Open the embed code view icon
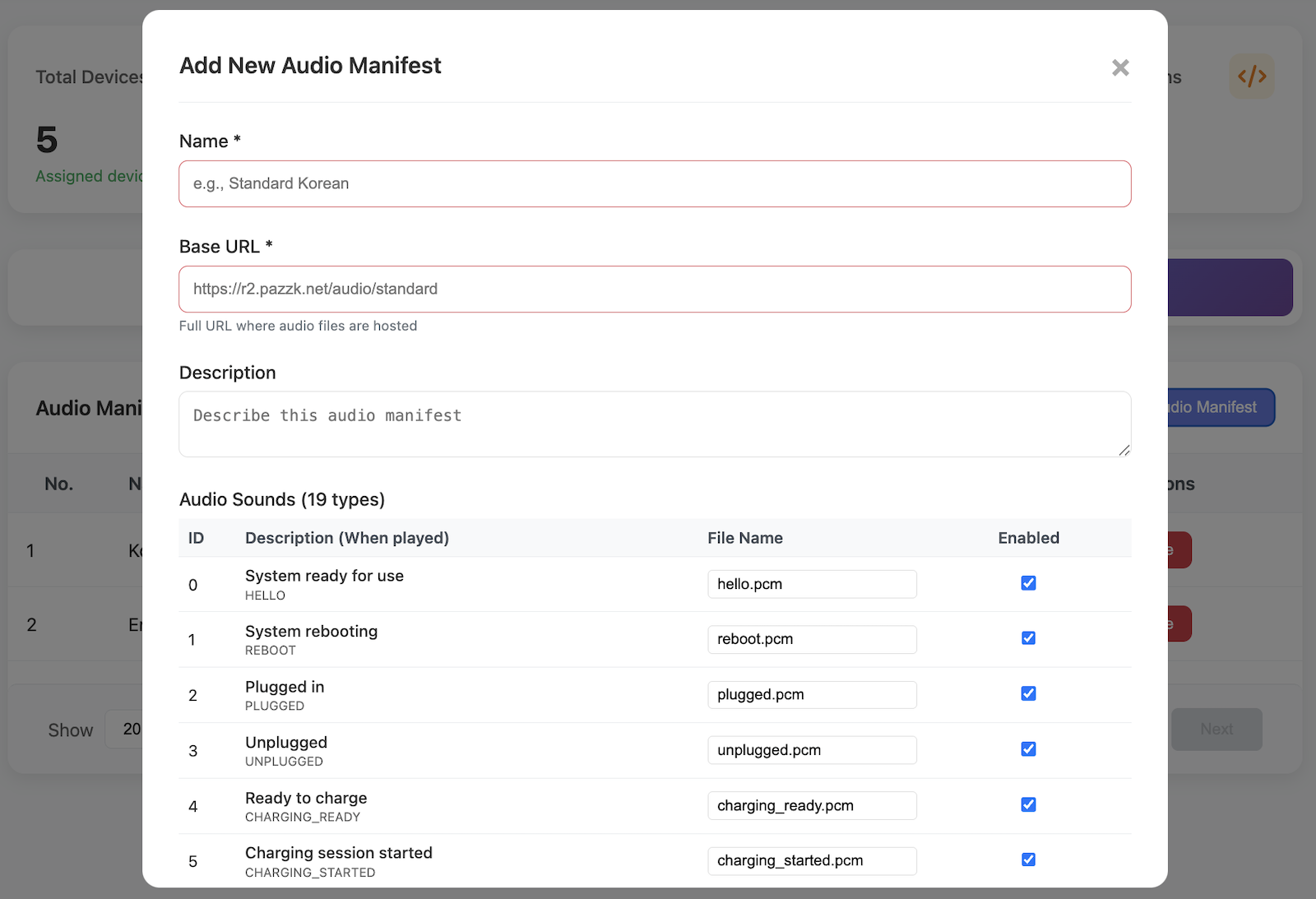The height and width of the screenshot is (899, 1316). [x=1251, y=76]
